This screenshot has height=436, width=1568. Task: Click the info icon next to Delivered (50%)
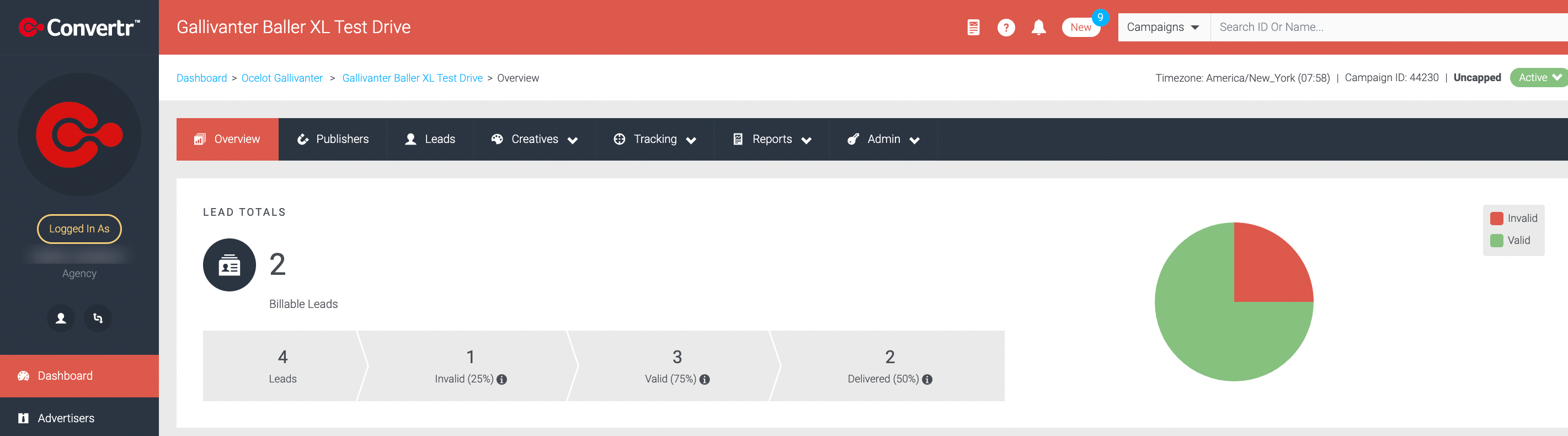click(x=927, y=379)
